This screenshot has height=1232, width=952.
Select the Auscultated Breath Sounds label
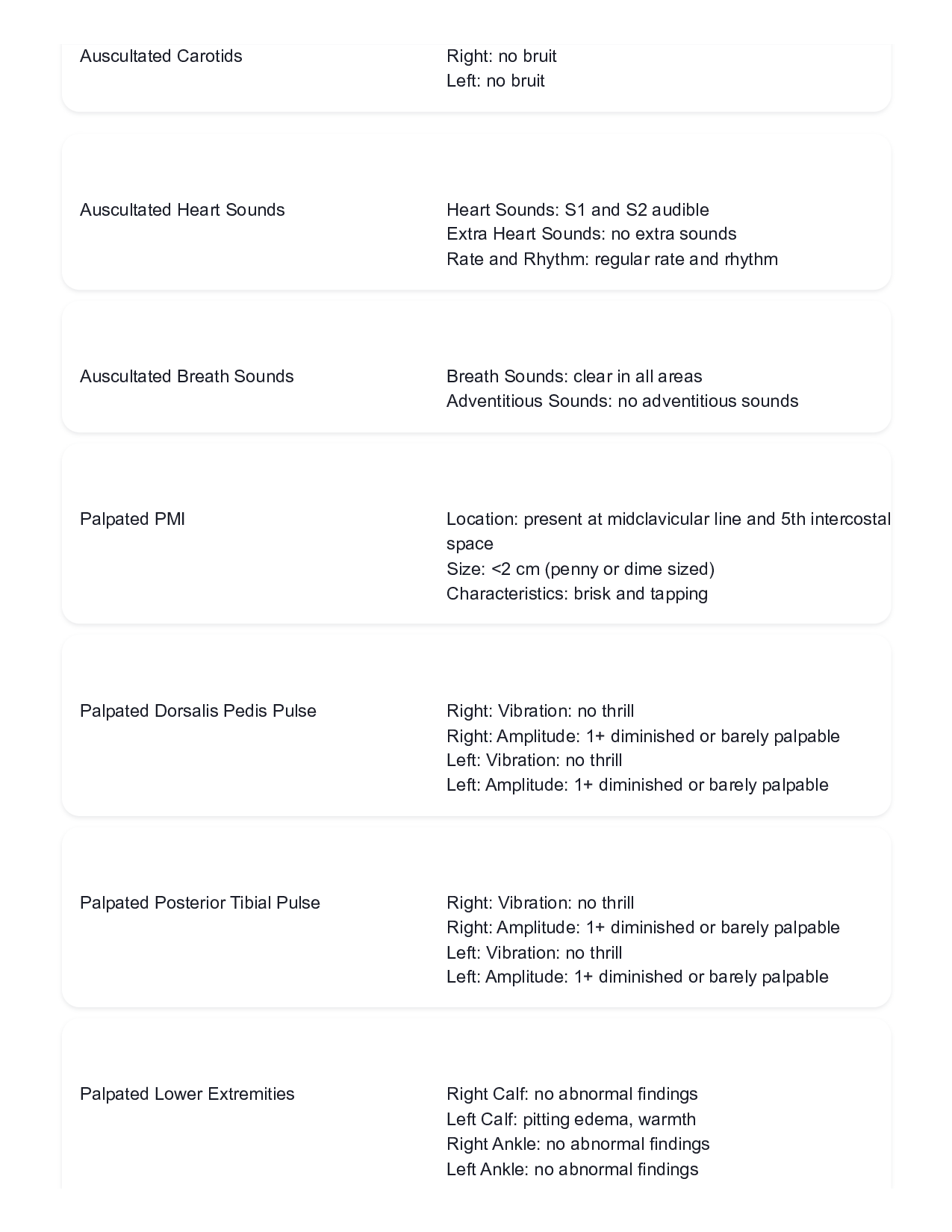tap(187, 376)
